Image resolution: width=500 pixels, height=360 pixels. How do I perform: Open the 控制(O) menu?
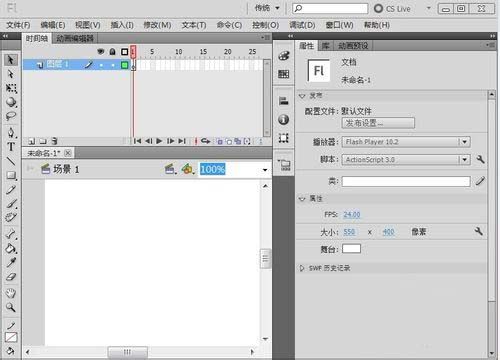click(265, 25)
